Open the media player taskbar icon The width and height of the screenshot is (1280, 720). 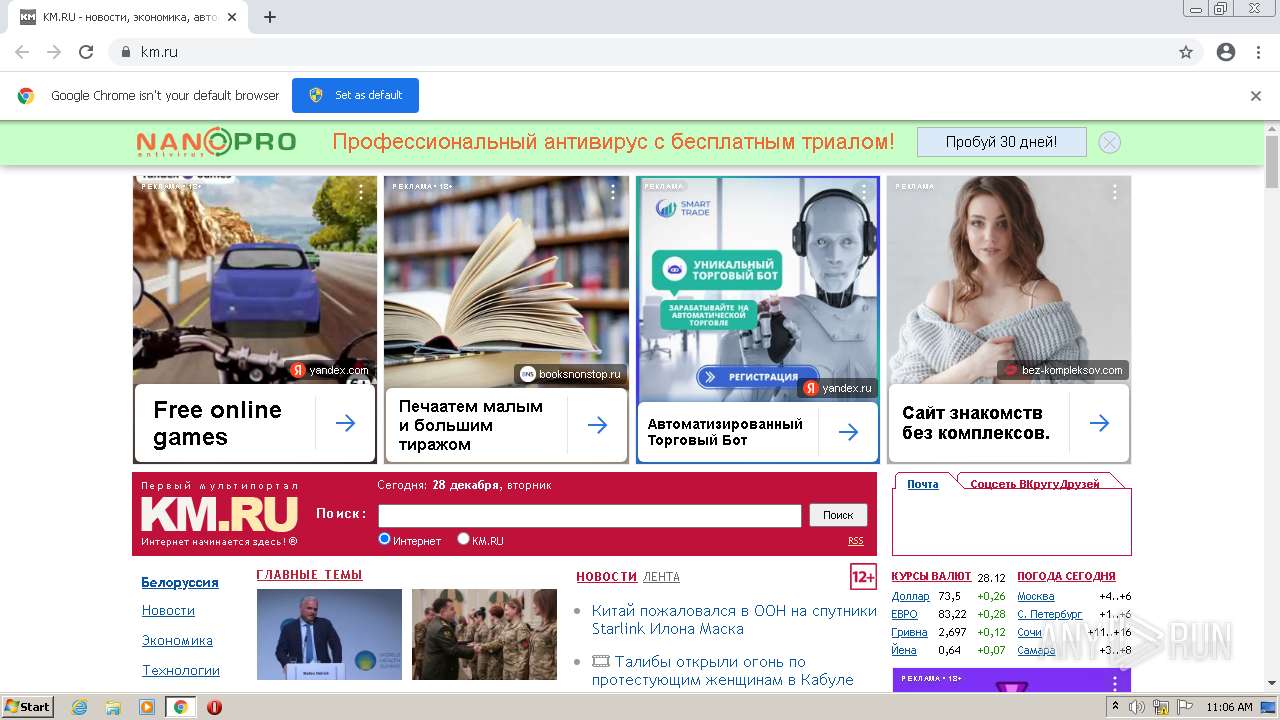point(147,707)
